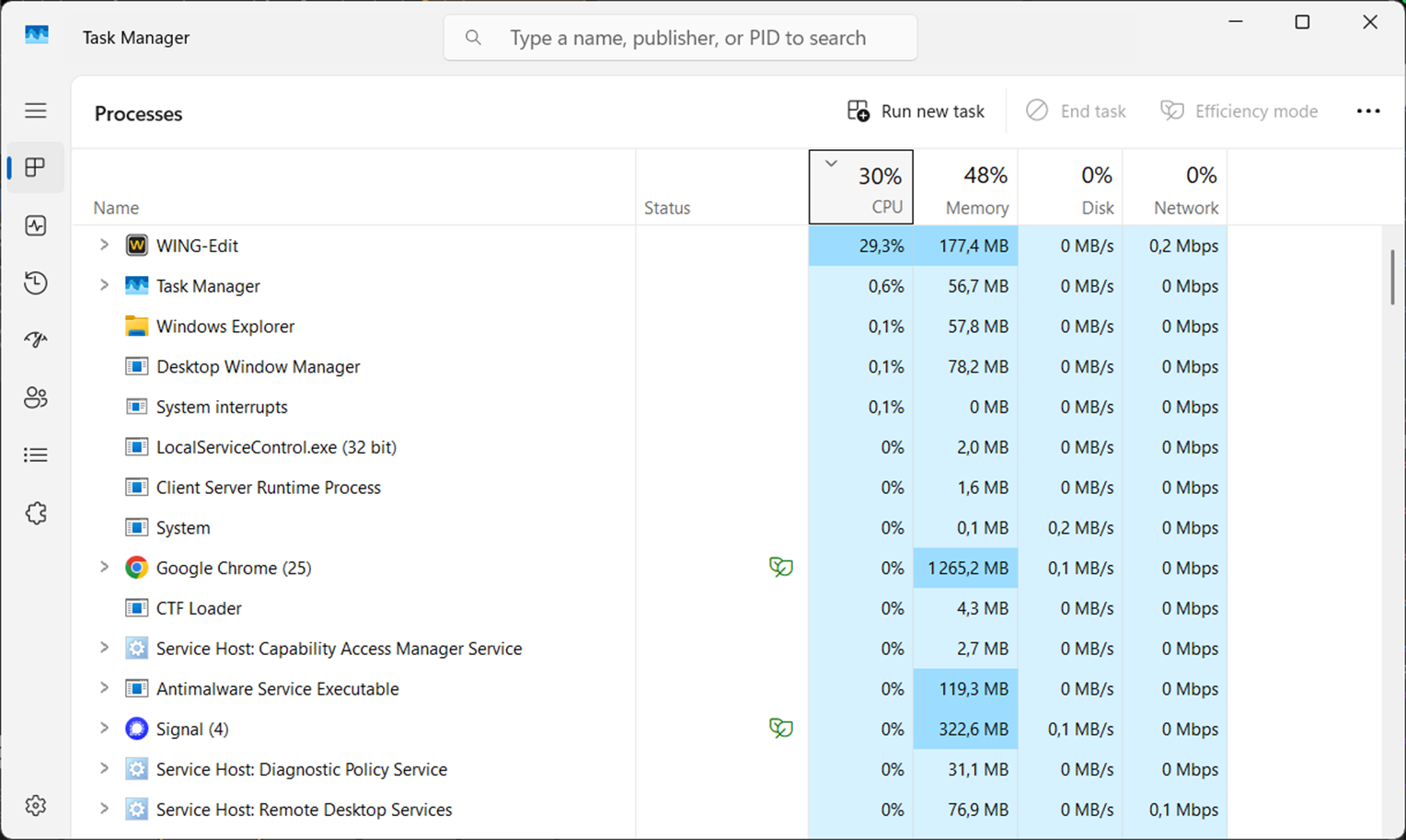Expand Service Host: Diagnostic Policy Service
The image size is (1406, 840).
pos(104,768)
